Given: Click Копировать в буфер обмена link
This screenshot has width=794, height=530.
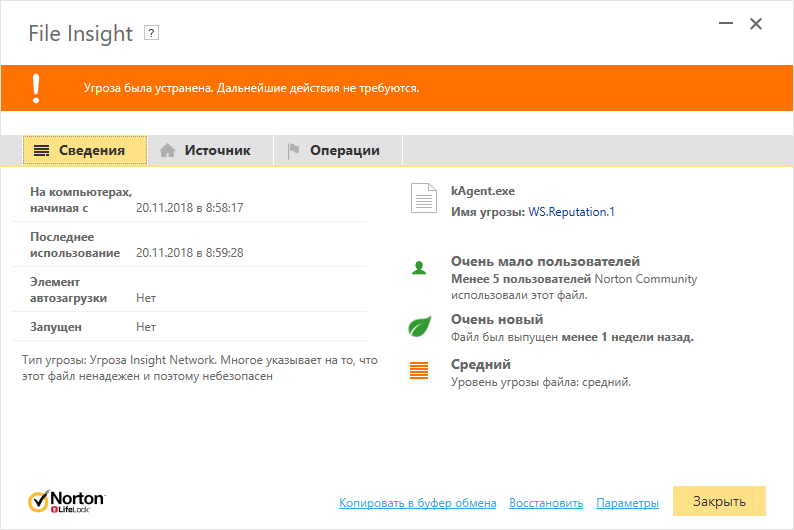Looking at the screenshot, I should 417,503.
